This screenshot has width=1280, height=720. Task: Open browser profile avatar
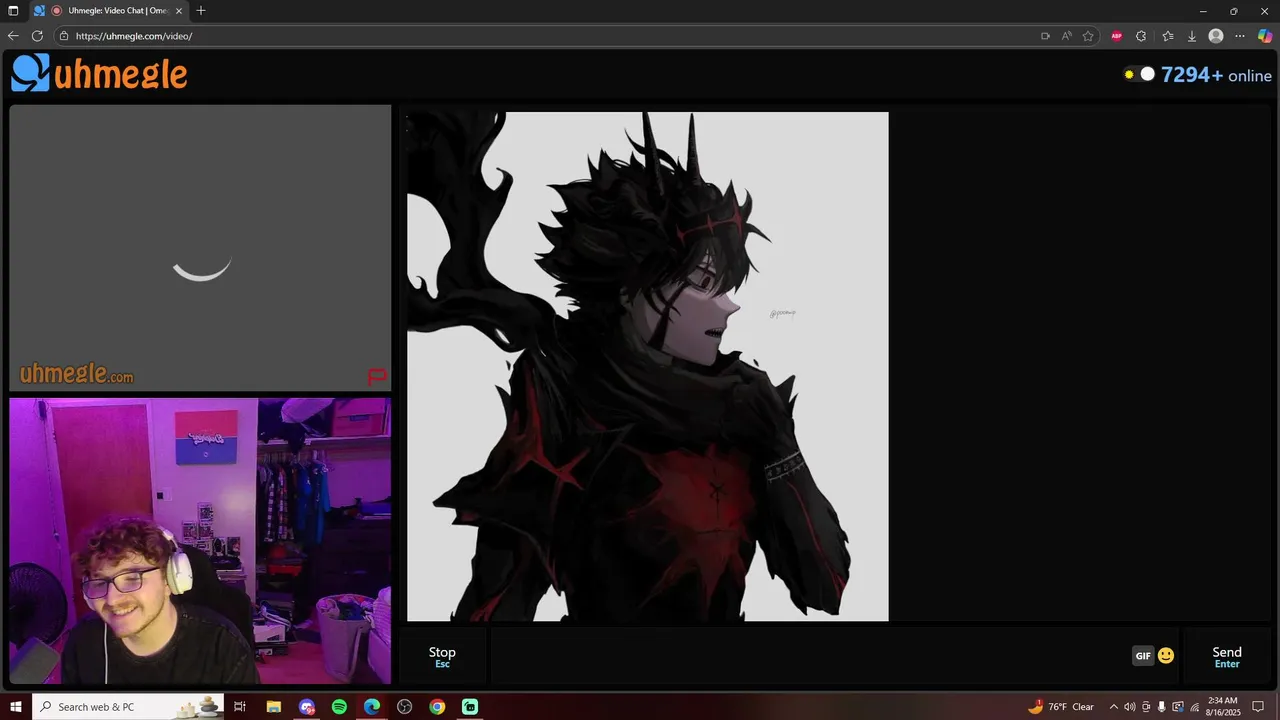pyautogui.click(x=1216, y=36)
